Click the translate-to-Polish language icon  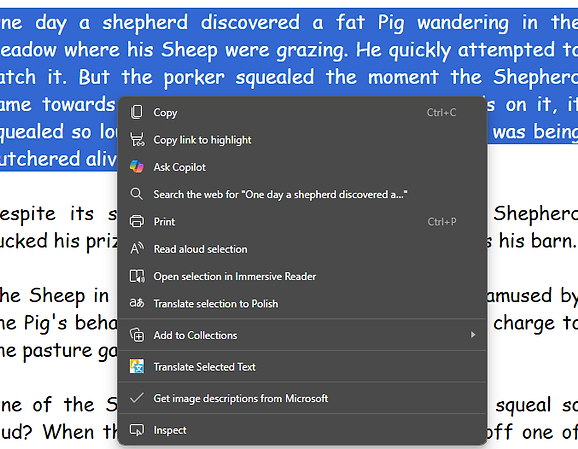click(x=137, y=303)
